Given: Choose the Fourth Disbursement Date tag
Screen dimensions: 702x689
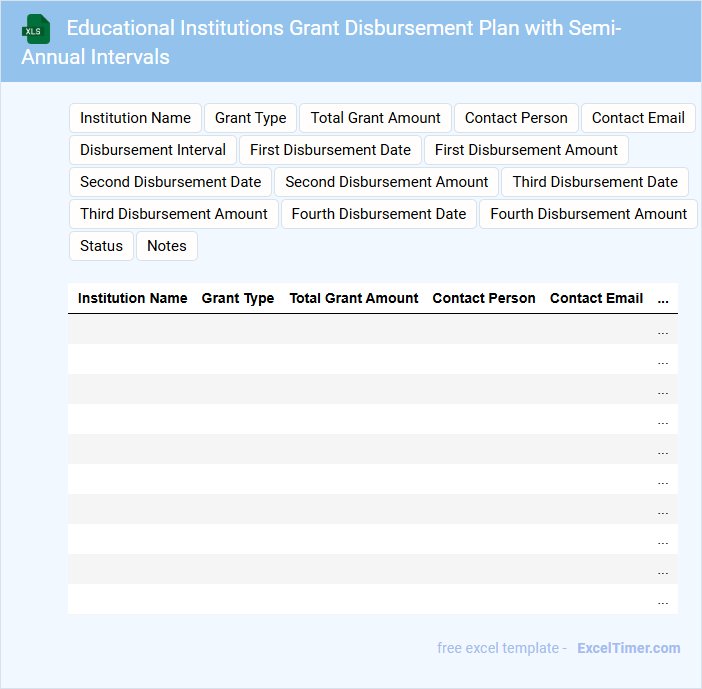Looking at the screenshot, I should click(x=379, y=214).
